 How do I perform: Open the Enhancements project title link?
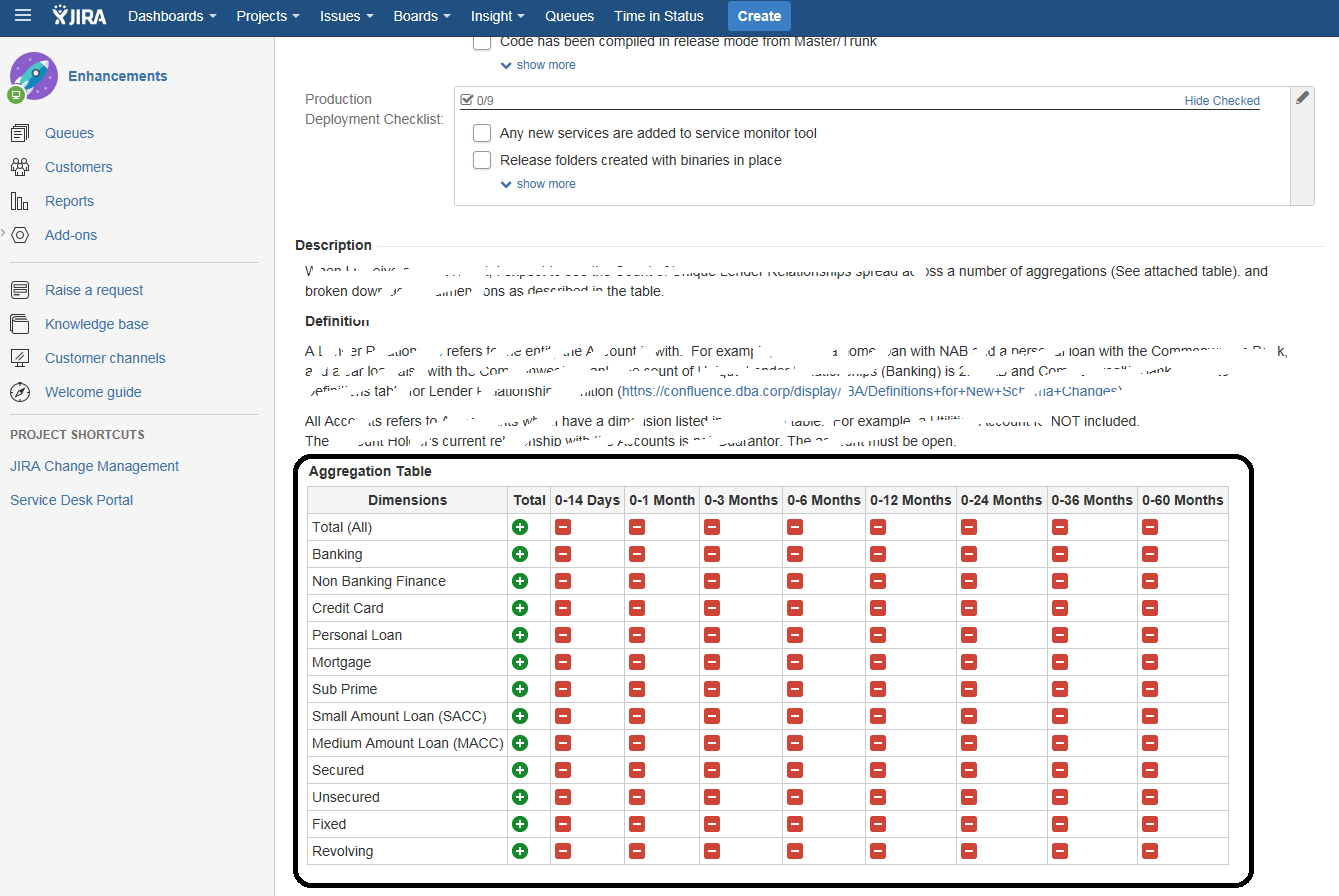coord(118,76)
